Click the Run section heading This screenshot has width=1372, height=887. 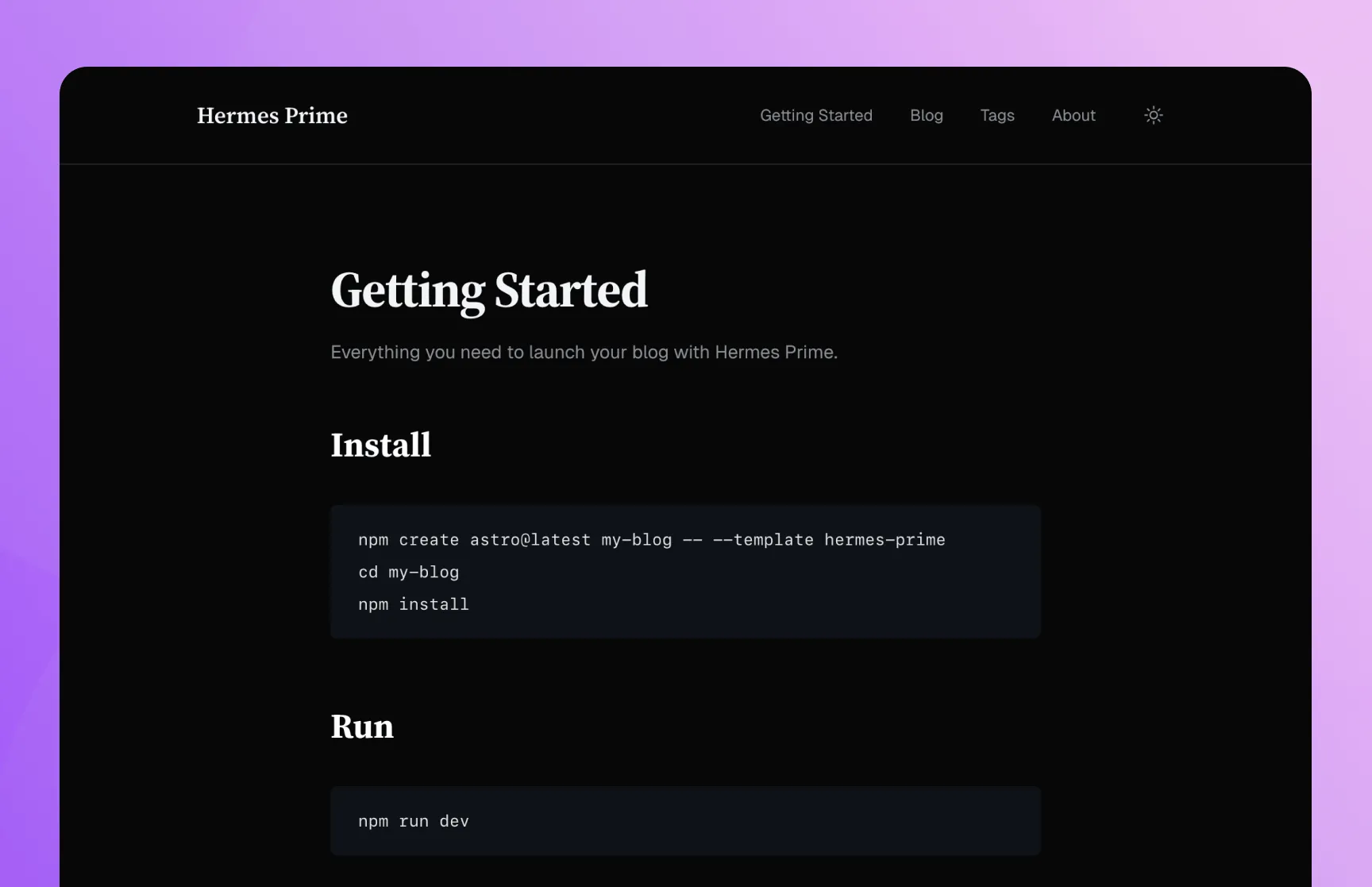361,727
